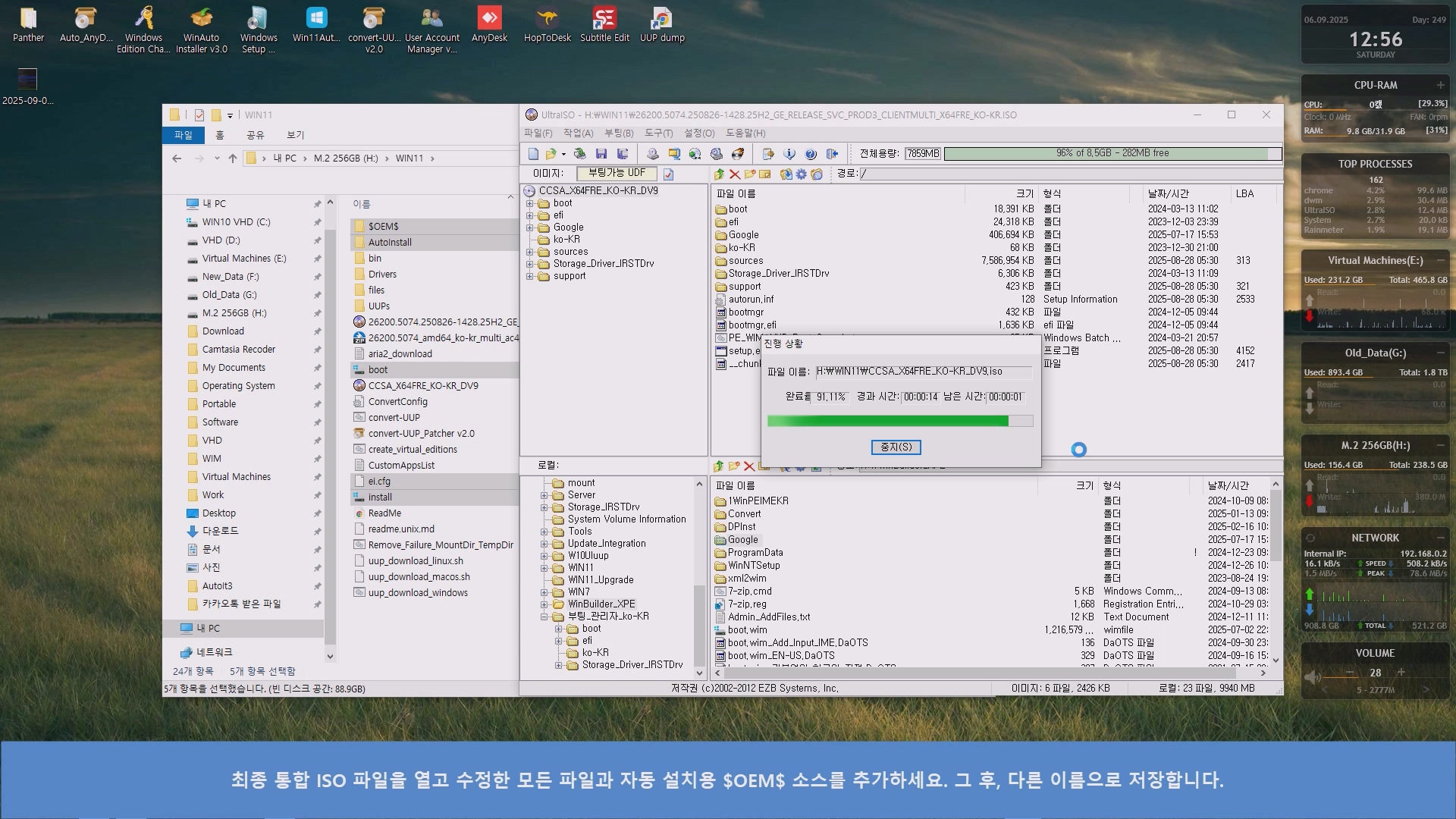Image resolution: width=1456 pixels, height=819 pixels.
Task: Expand the WinBuilder_XPE folder in local tree
Action: 544,604
